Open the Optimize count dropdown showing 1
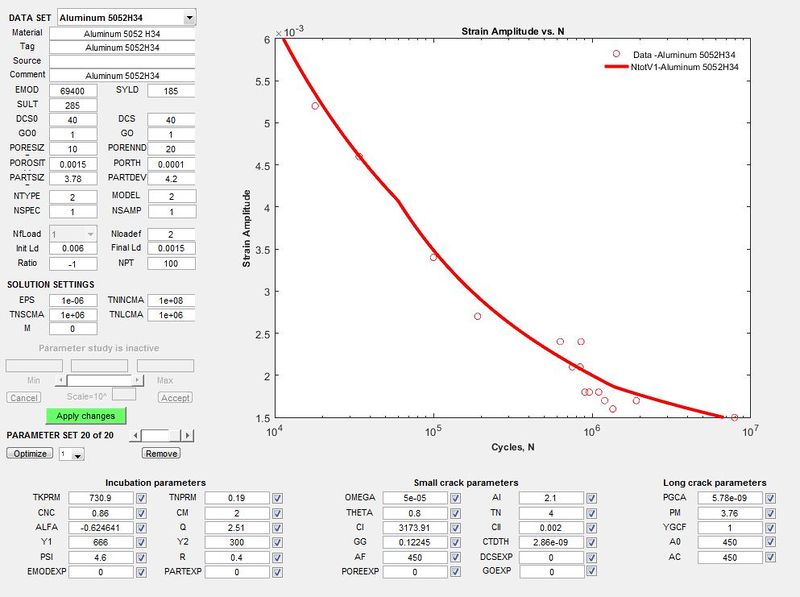 point(70,453)
